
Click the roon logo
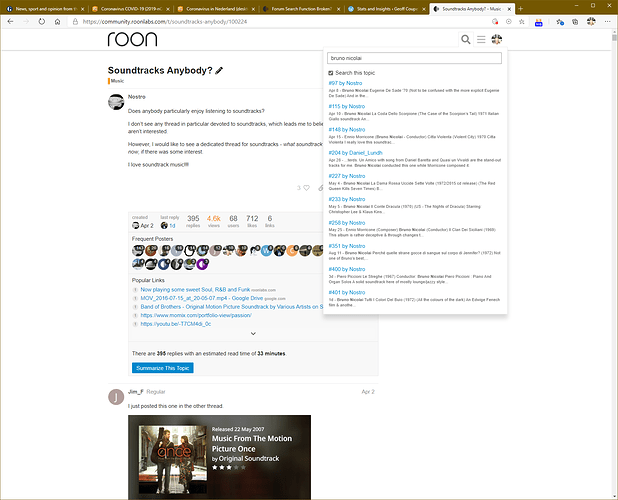[132, 39]
